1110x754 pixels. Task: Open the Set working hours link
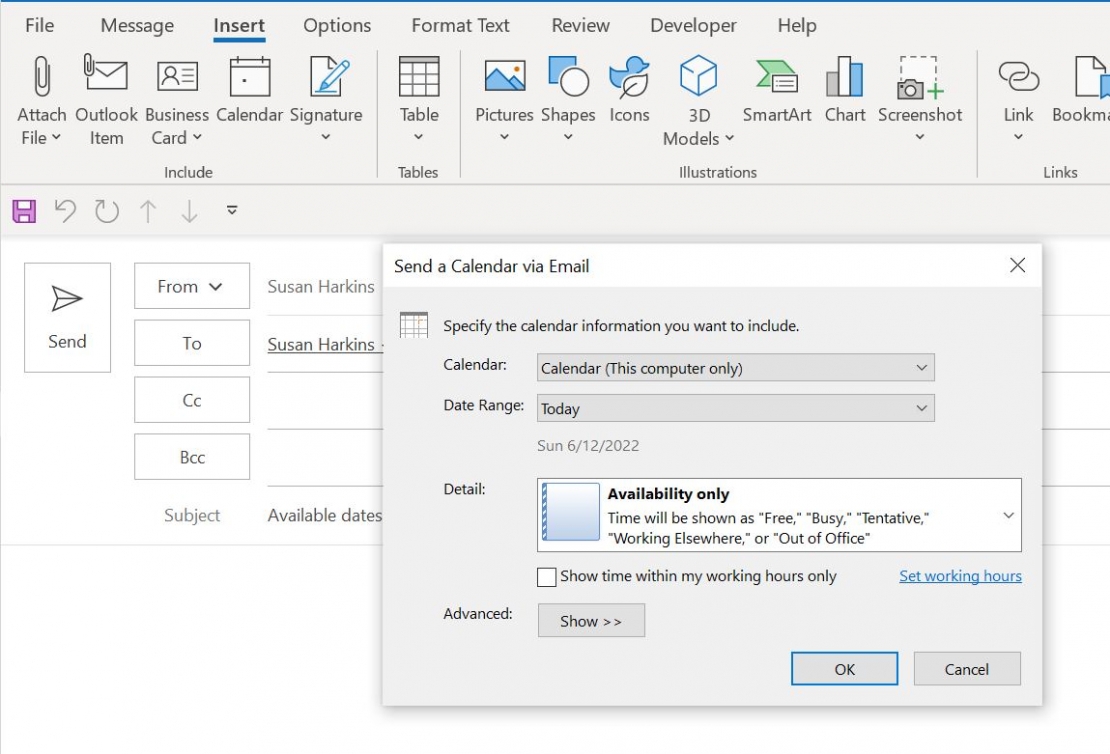(960, 576)
